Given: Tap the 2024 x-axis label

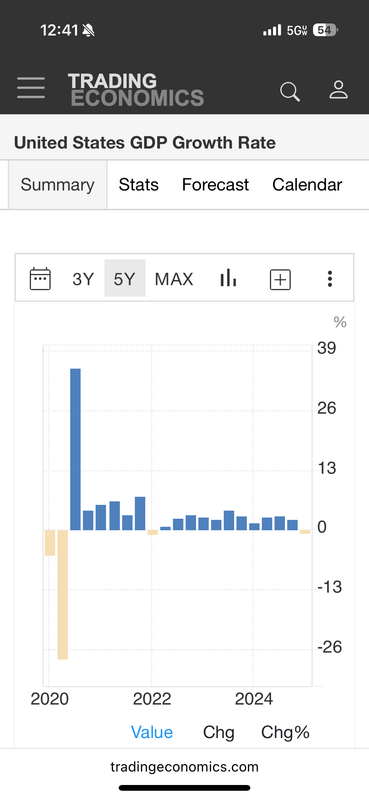Looking at the screenshot, I should pyautogui.click(x=254, y=699).
